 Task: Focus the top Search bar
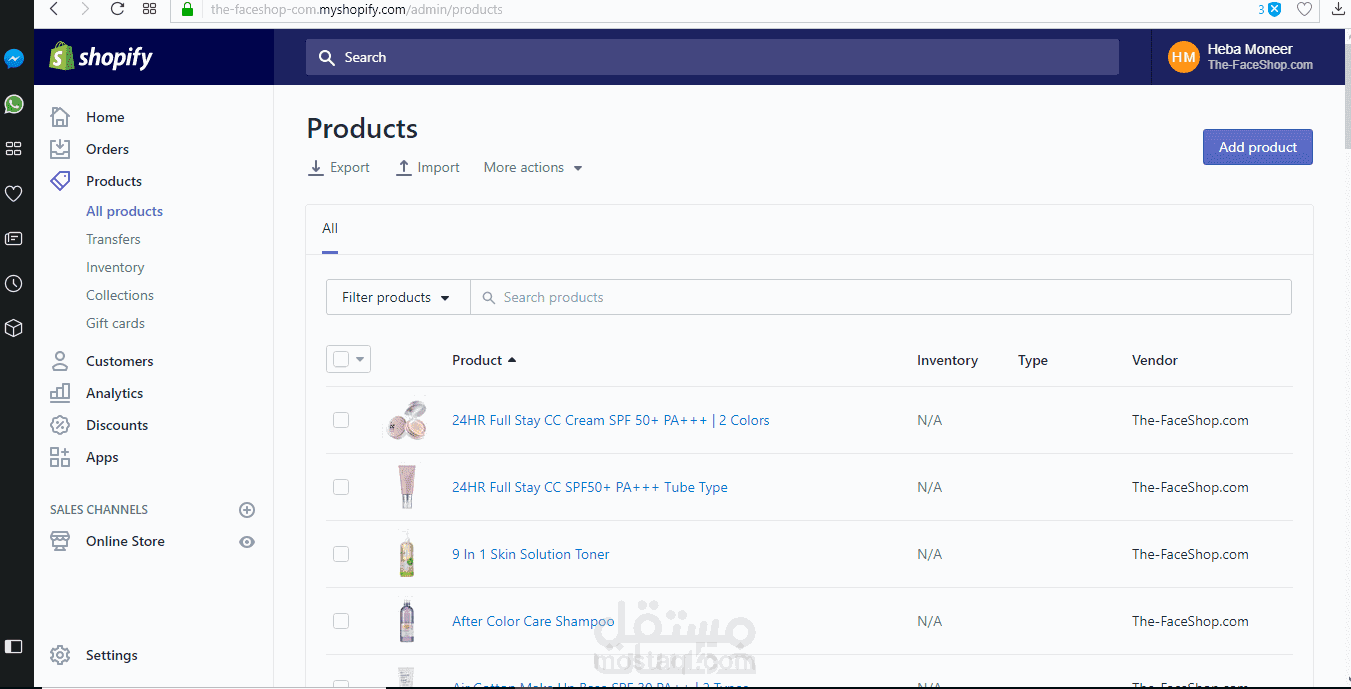coord(712,57)
